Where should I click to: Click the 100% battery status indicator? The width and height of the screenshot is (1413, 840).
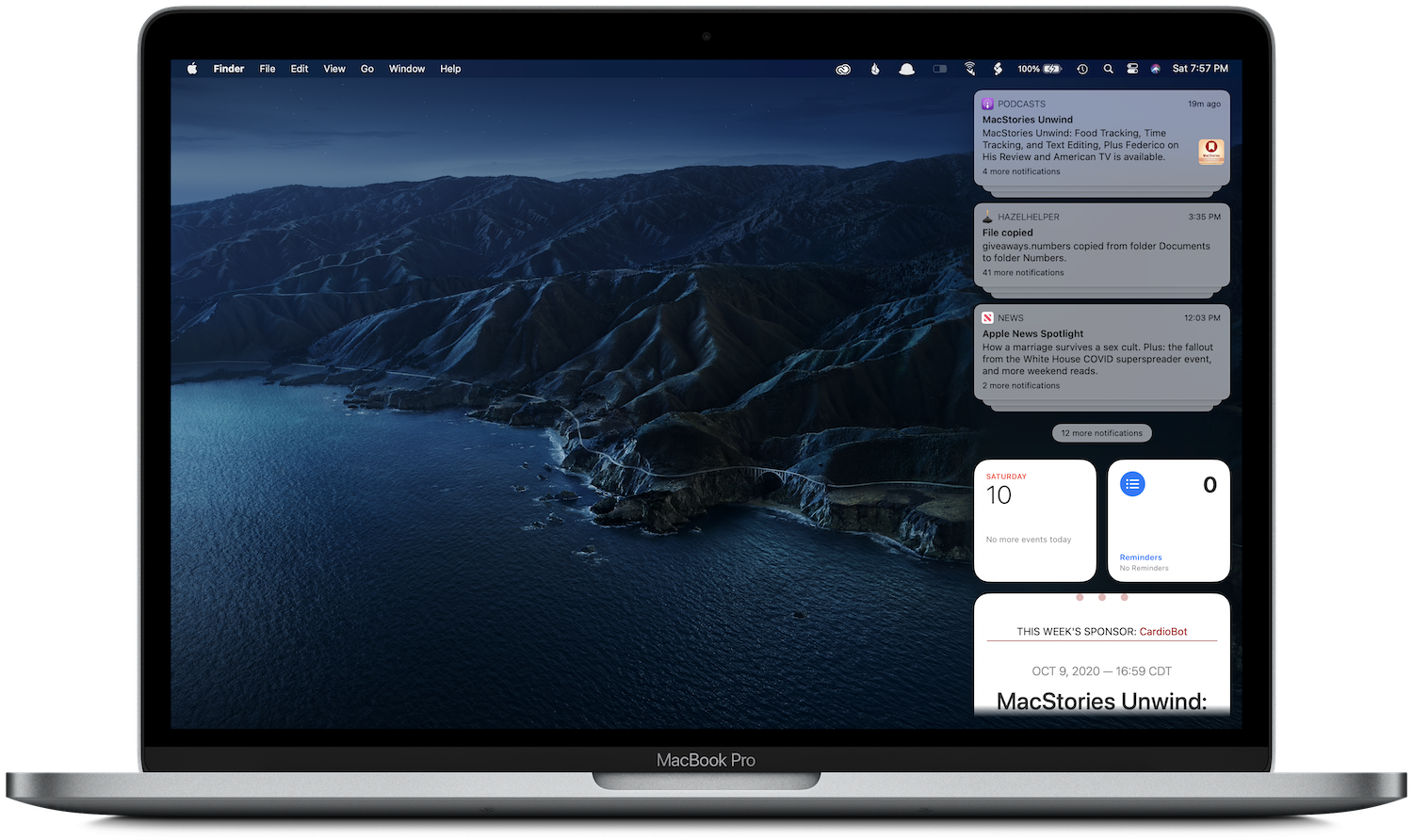(1039, 69)
